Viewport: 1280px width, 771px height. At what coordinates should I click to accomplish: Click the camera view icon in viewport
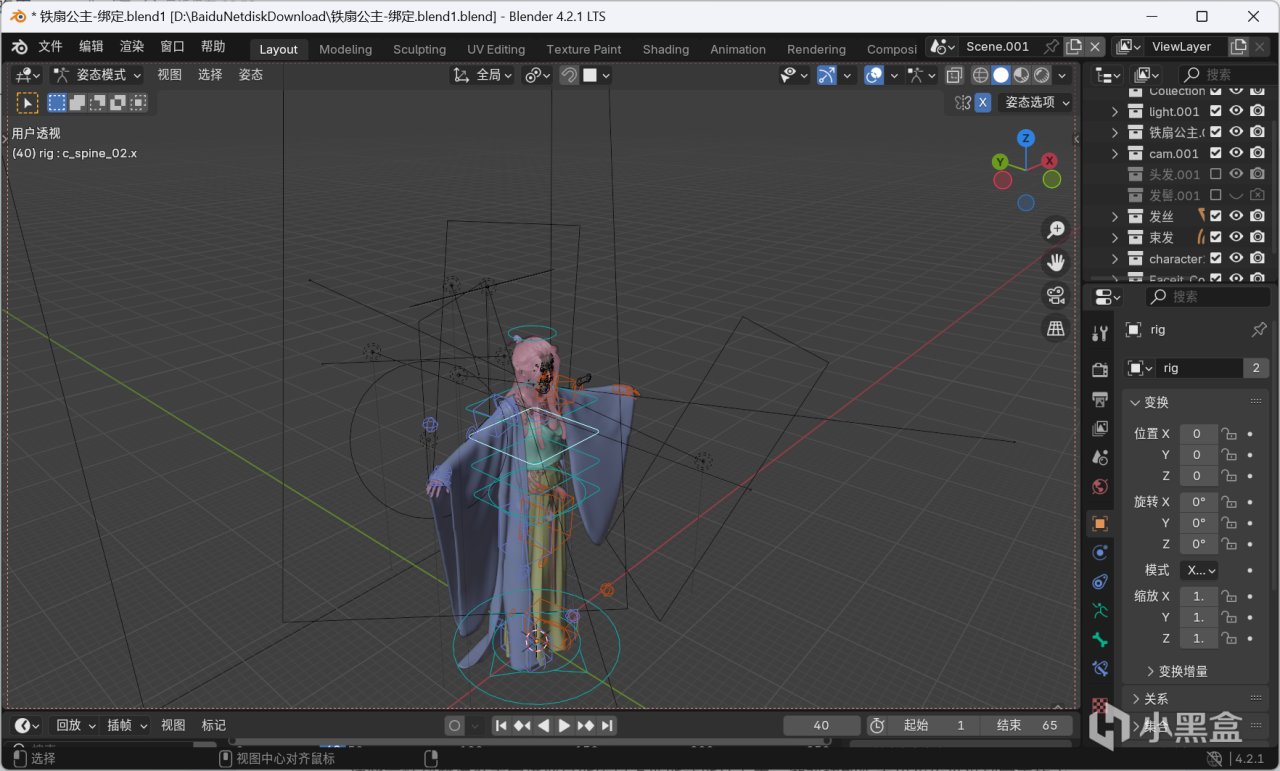pyautogui.click(x=1055, y=295)
